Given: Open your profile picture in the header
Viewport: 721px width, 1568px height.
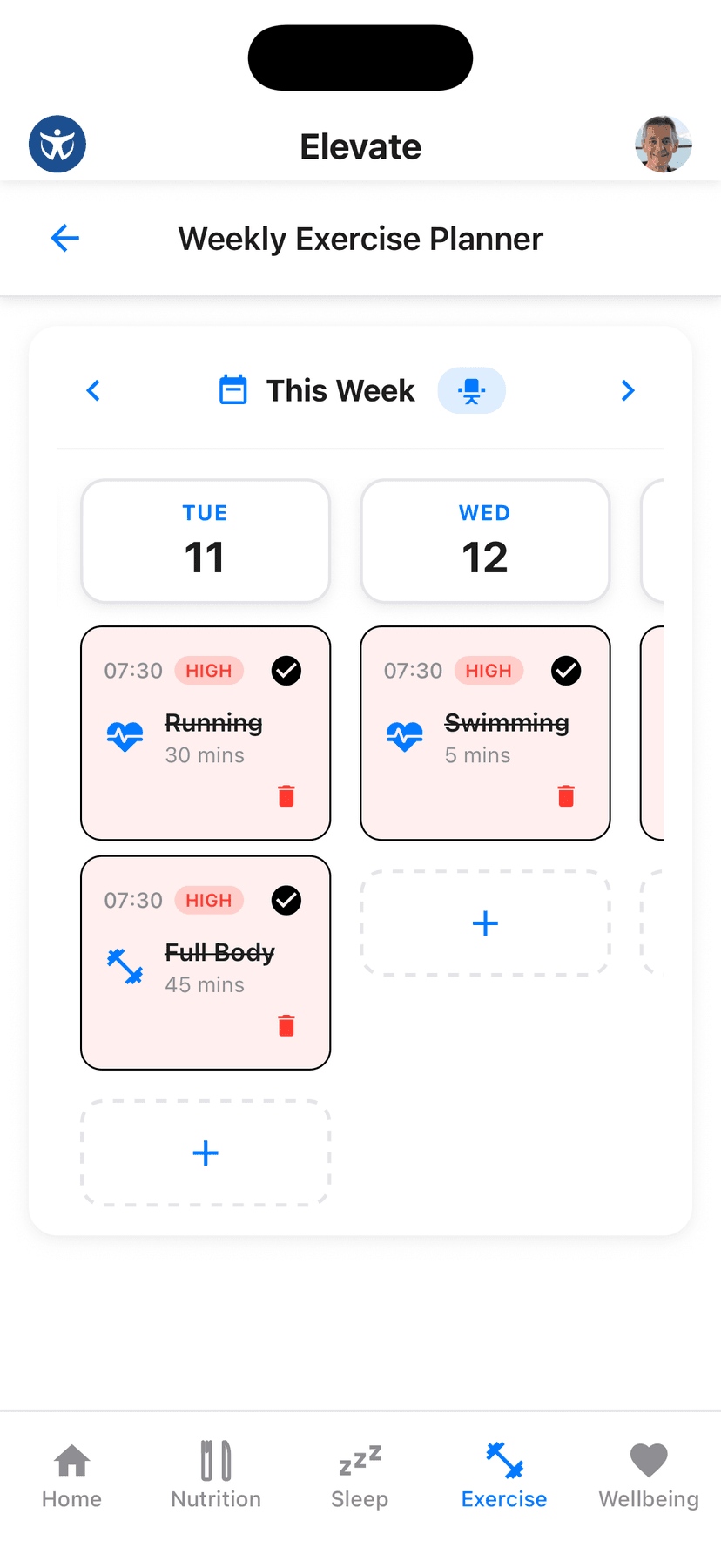Looking at the screenshot, I should (x=664, y=144).
